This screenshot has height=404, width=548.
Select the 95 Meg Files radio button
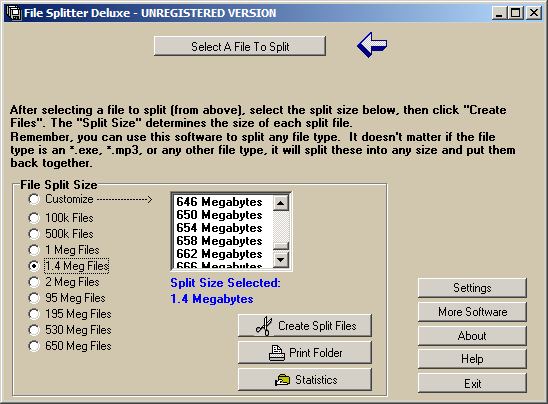pyautogui.click(x=34, y=298)
